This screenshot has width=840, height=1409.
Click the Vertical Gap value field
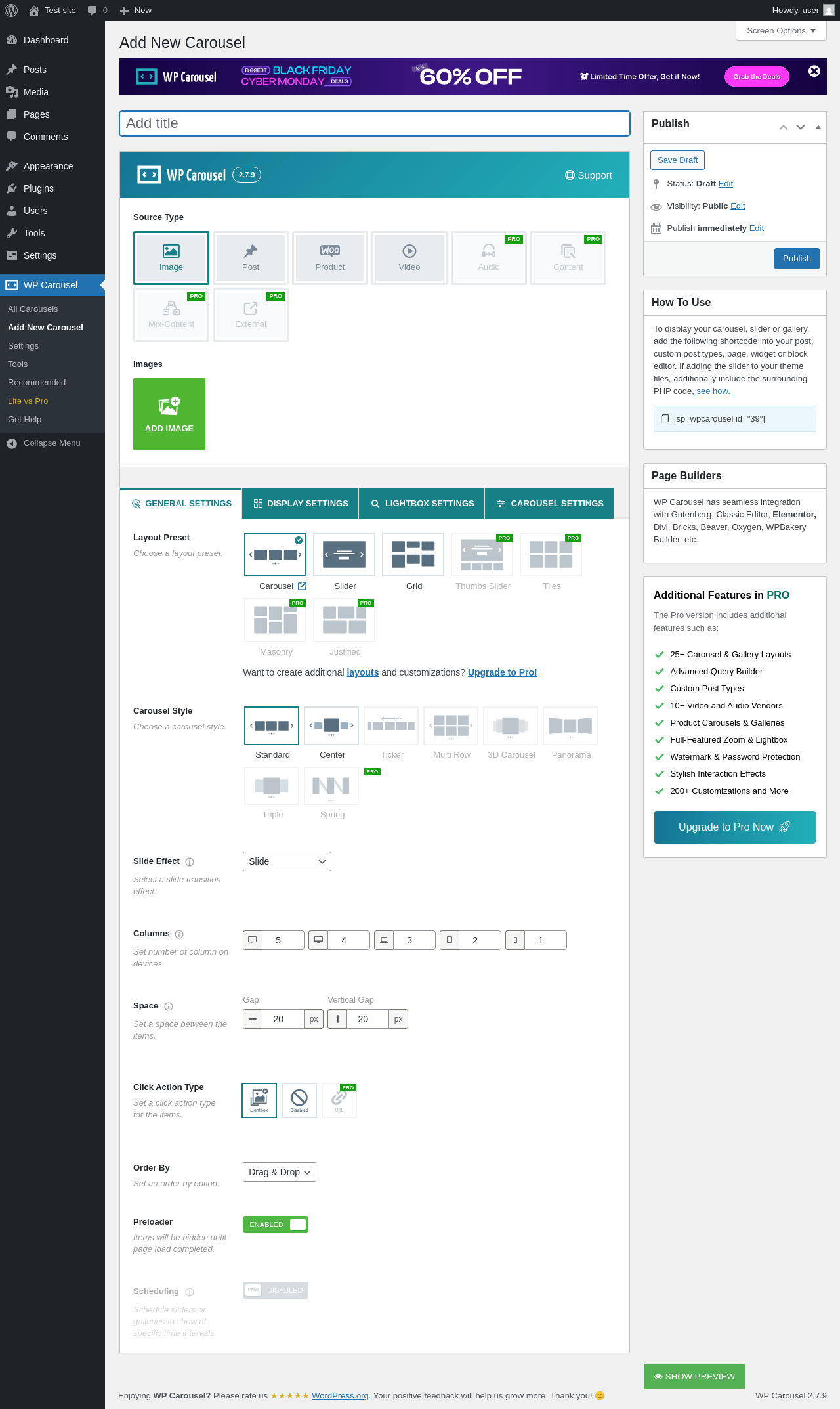(367, 1019)
